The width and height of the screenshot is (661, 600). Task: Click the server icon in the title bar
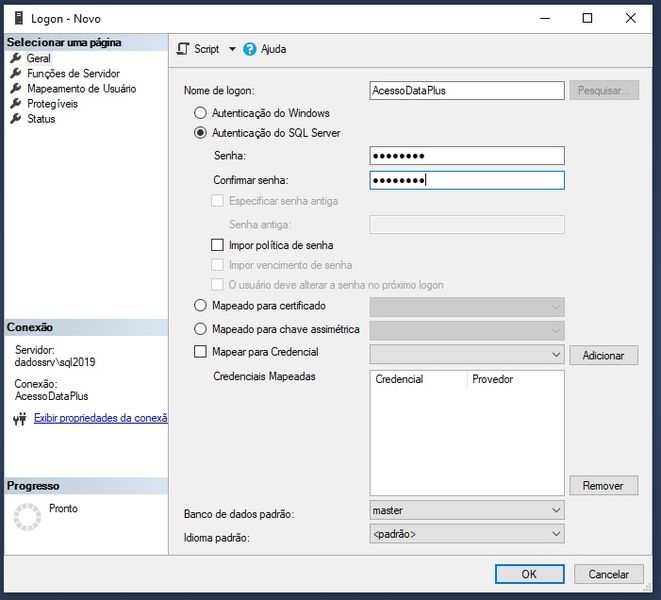(x=19, y=18)
